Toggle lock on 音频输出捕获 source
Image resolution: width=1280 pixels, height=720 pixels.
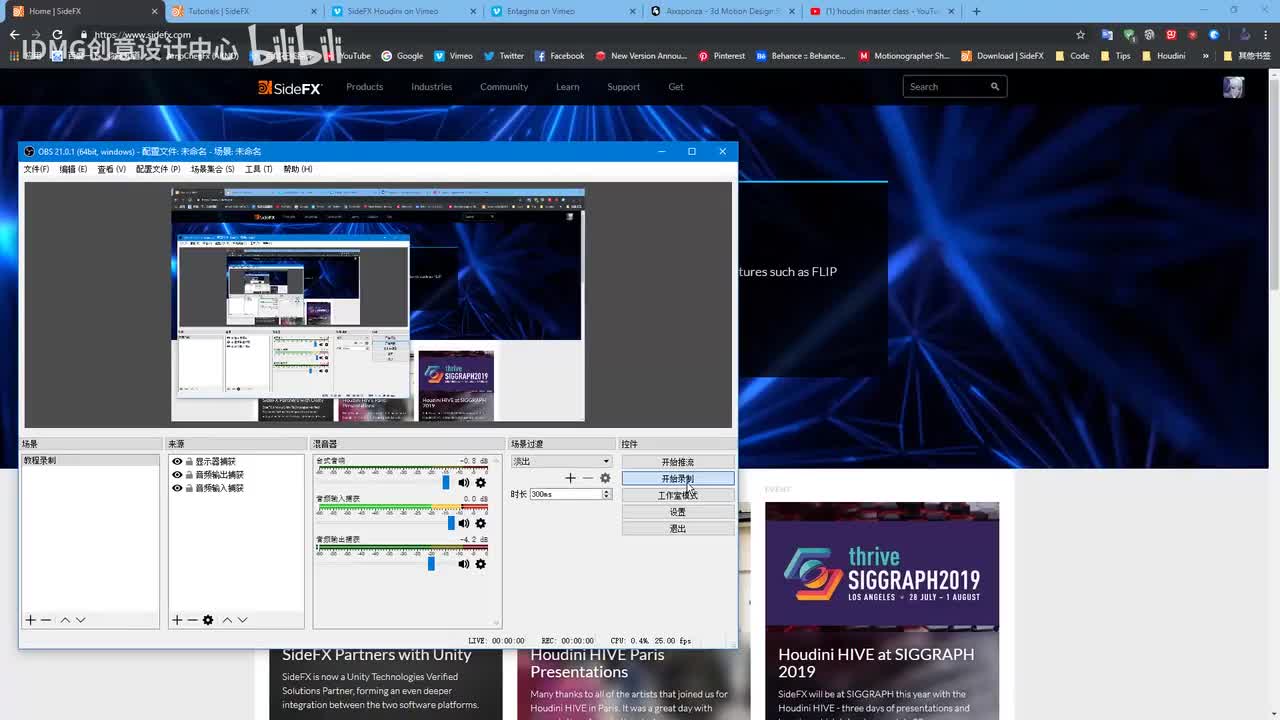(x=189, y=475)
